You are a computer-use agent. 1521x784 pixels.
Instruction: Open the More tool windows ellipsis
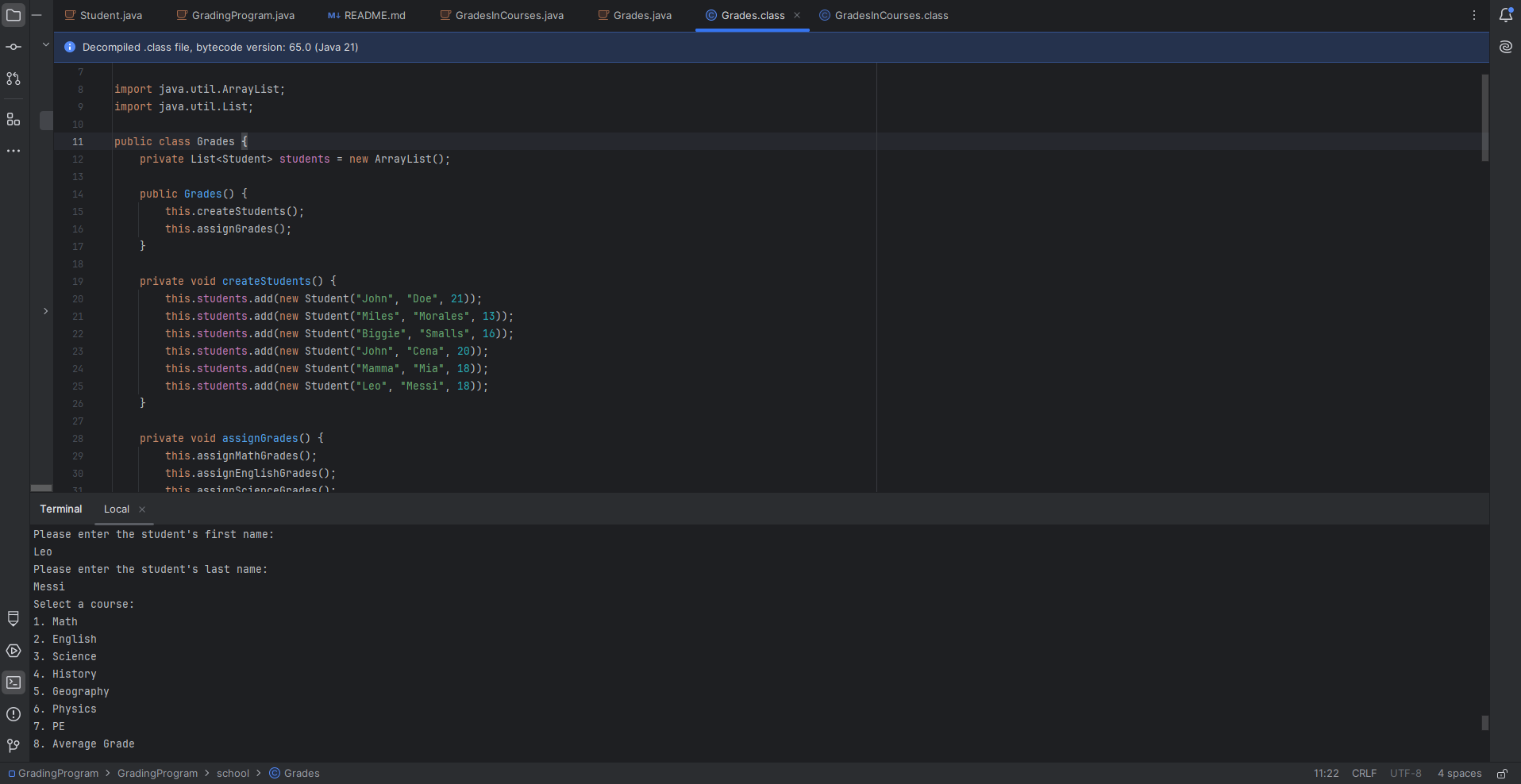point(13,151)
